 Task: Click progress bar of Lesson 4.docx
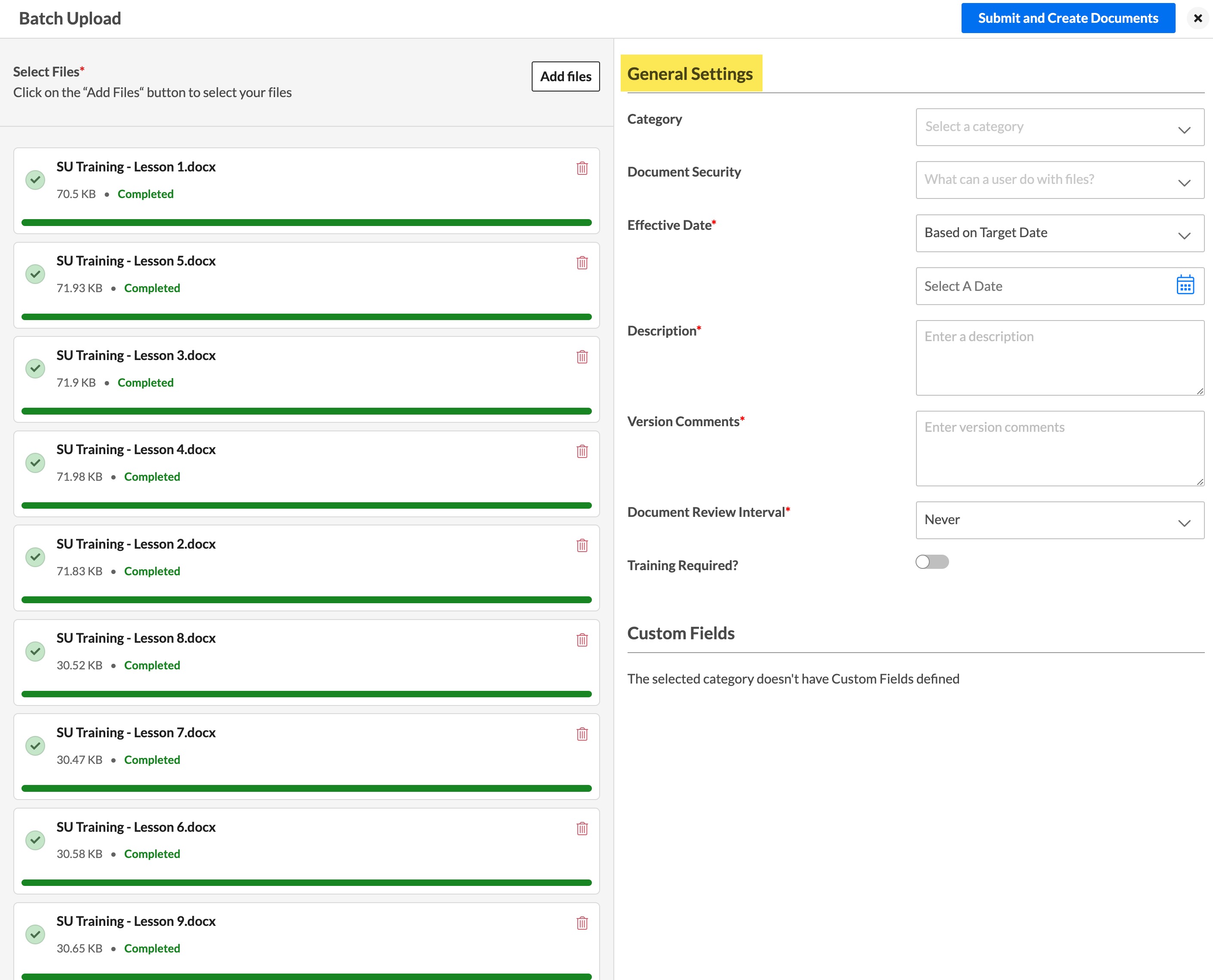(x=306, y=505)
